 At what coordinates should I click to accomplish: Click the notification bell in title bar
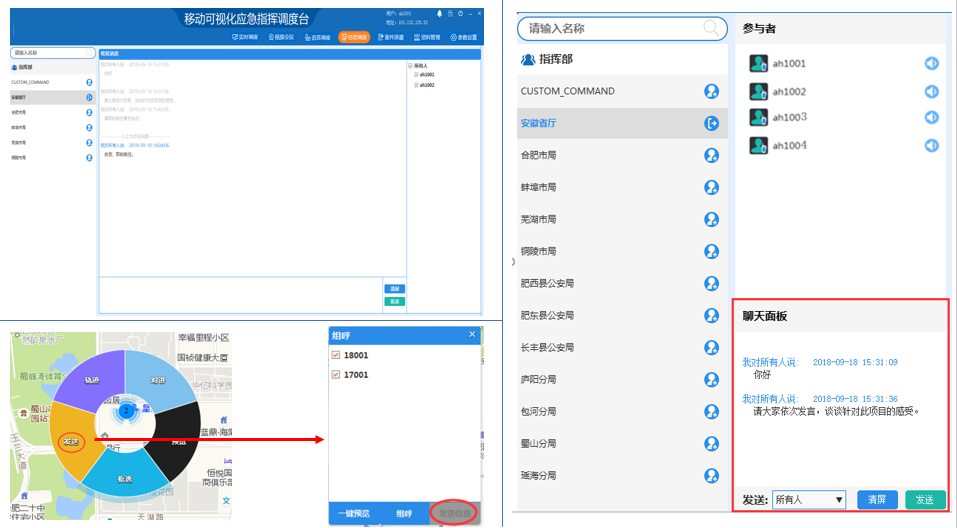coord(438,13)
